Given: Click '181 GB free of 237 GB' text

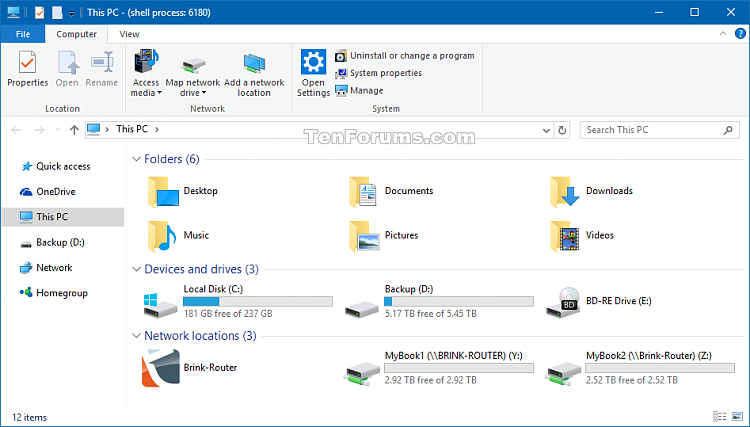Looking at the screenshot, I should pos(228,314).
